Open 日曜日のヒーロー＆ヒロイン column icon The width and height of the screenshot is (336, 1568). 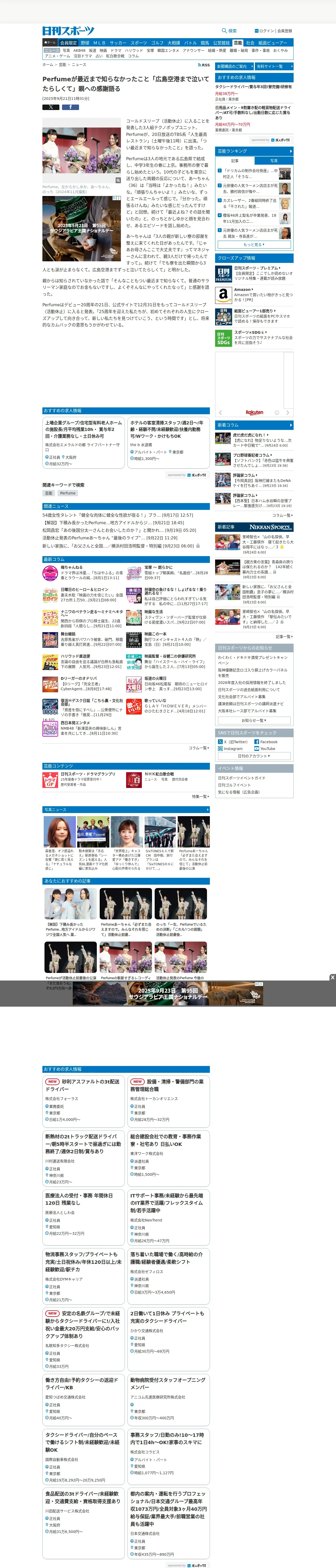(x=51, y=595)
